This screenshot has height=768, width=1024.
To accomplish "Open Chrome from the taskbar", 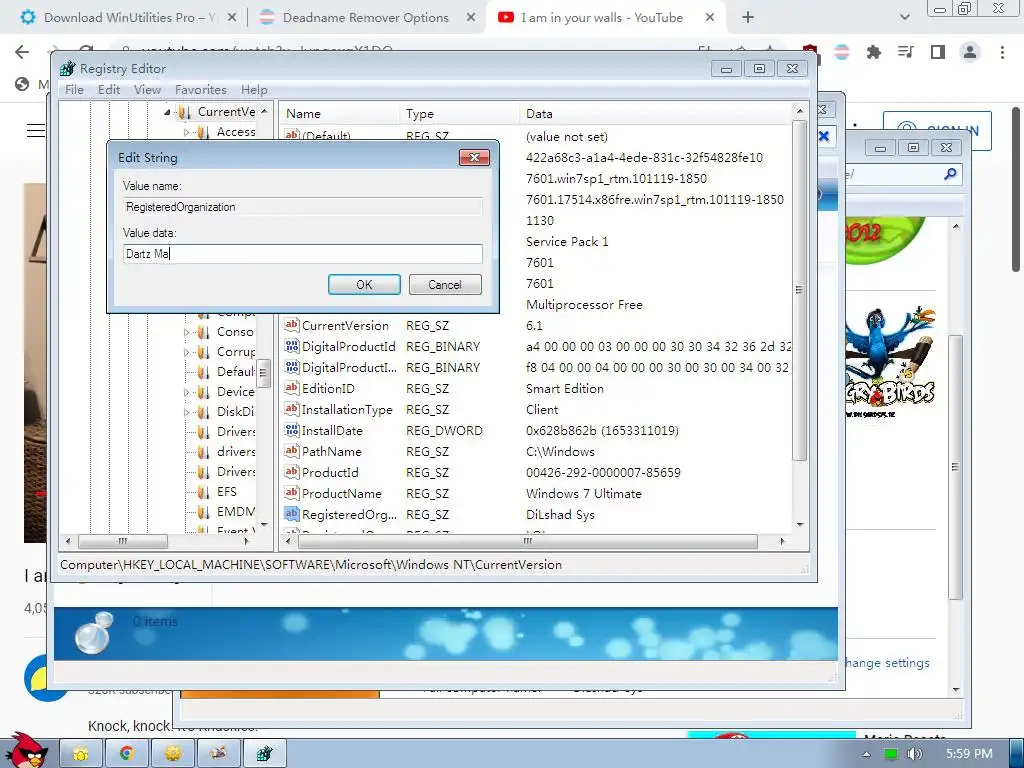I will click(127, 754).
